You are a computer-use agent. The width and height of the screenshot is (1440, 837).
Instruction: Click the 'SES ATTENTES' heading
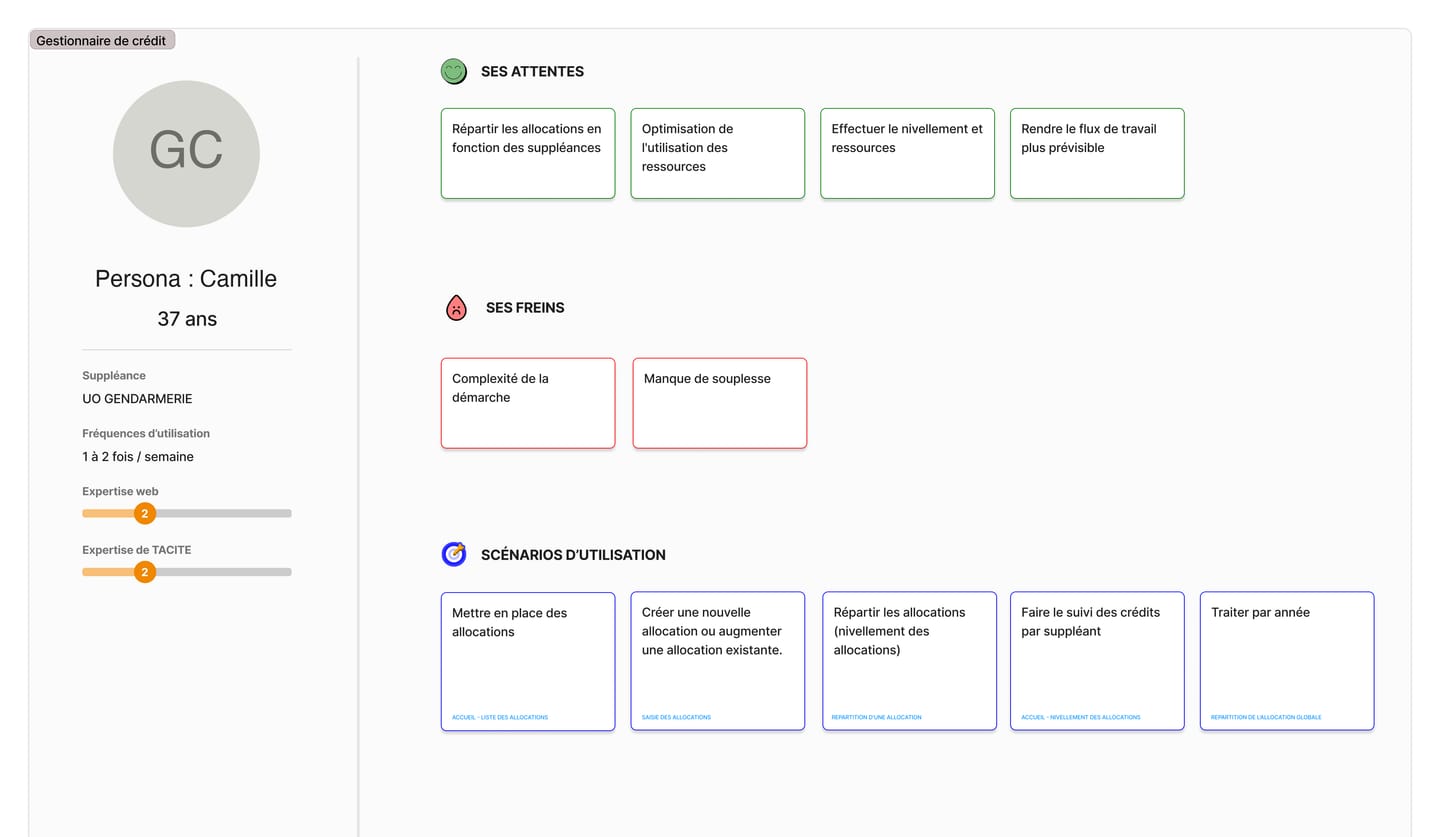pos(532,72)
